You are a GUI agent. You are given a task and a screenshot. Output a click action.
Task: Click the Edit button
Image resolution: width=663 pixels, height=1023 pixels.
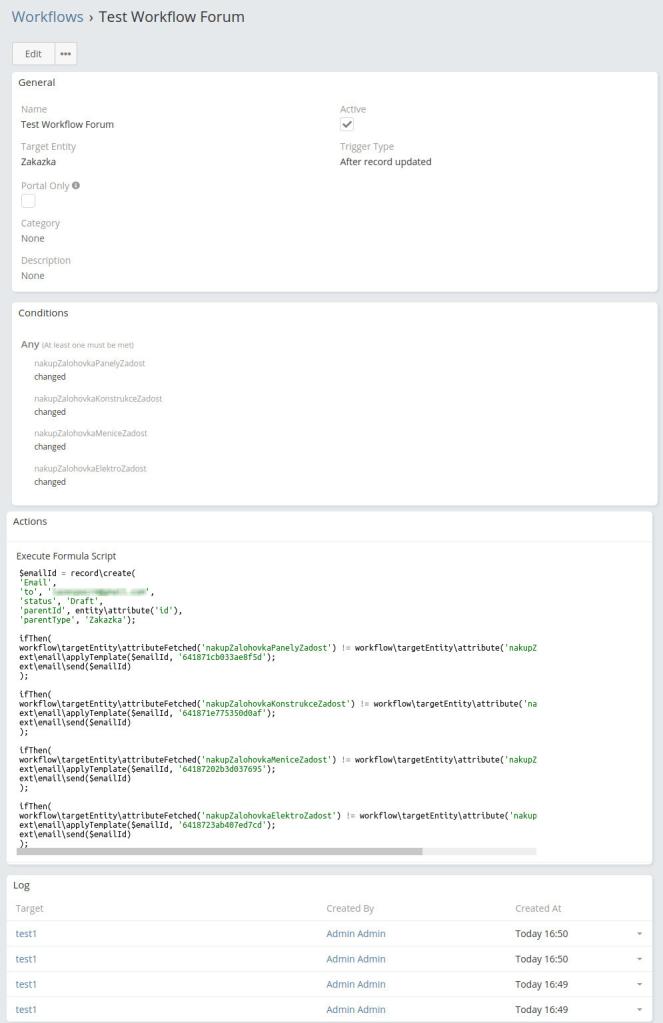pyautogui.click(x=33, y=54)
